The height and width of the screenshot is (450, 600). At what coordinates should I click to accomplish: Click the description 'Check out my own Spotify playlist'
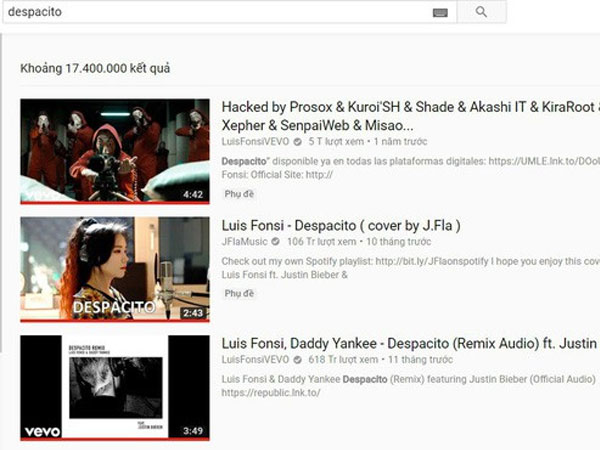point(410,268)
